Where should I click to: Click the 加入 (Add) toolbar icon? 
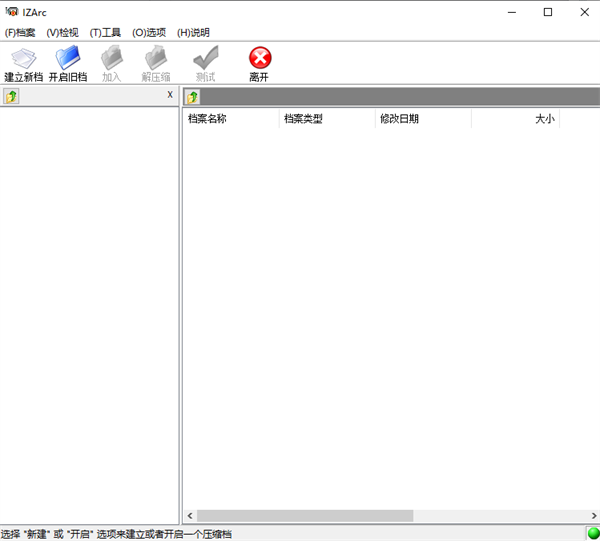pyautogui.click(x=111, y=60)
